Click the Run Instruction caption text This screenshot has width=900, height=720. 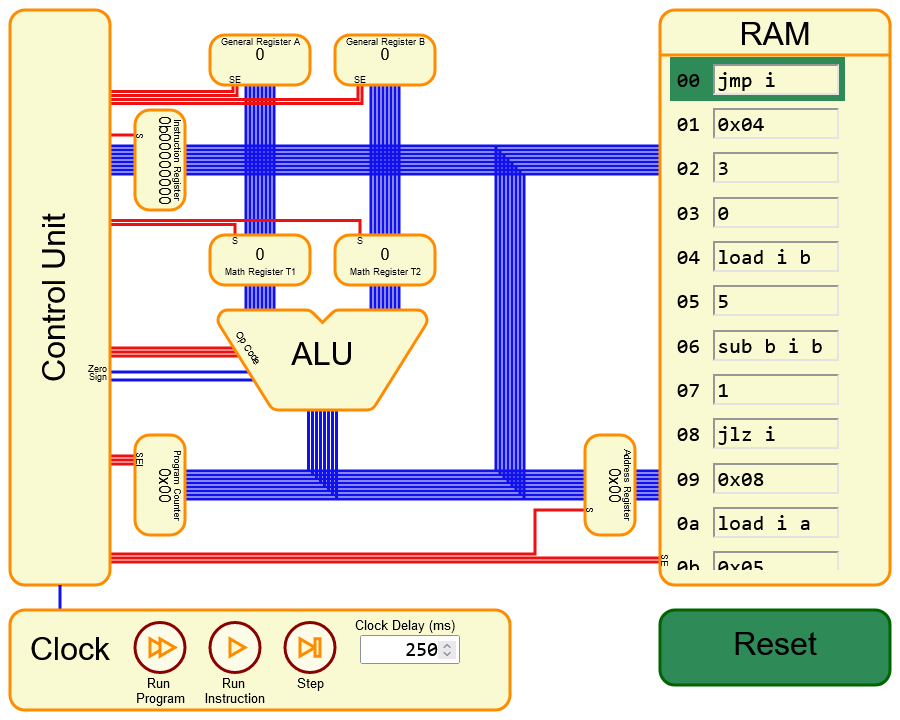pos(235,691)
